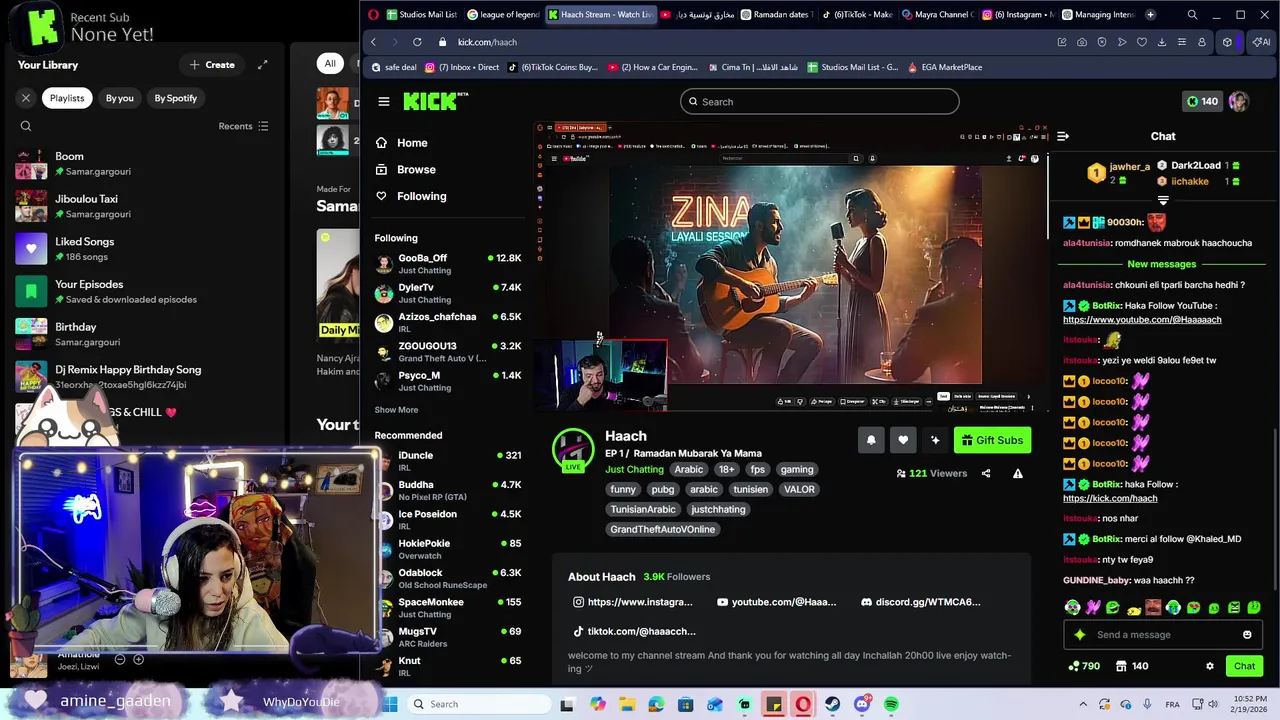Viewport: 1280px width, 720px height.
Task: Click the heart follow icon for Haach
Action: (x=903, y=440)
